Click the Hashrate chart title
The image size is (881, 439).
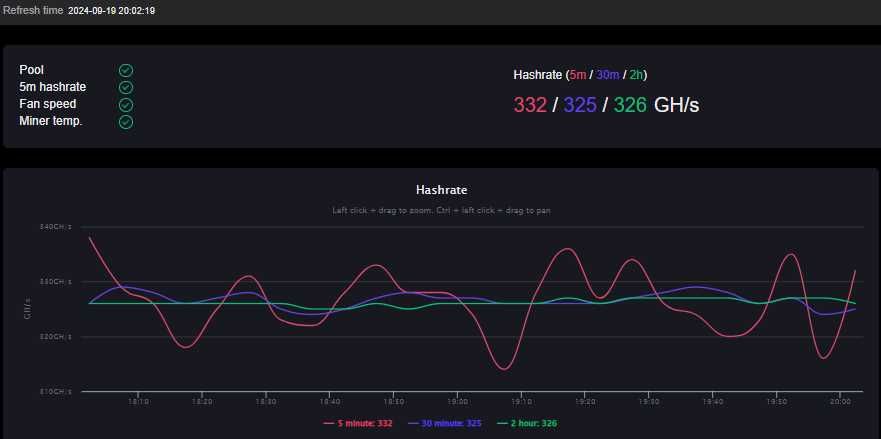click(x=441, y=190)
